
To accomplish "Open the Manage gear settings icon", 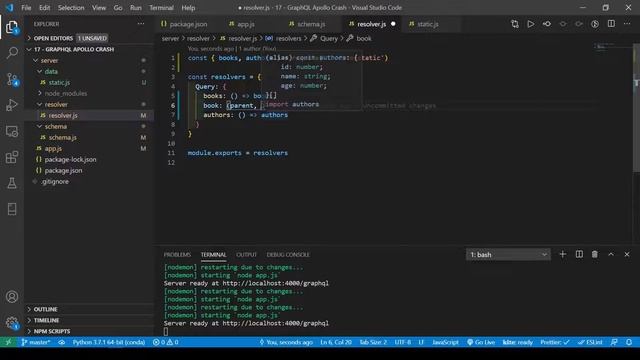I will coord(12,323).
